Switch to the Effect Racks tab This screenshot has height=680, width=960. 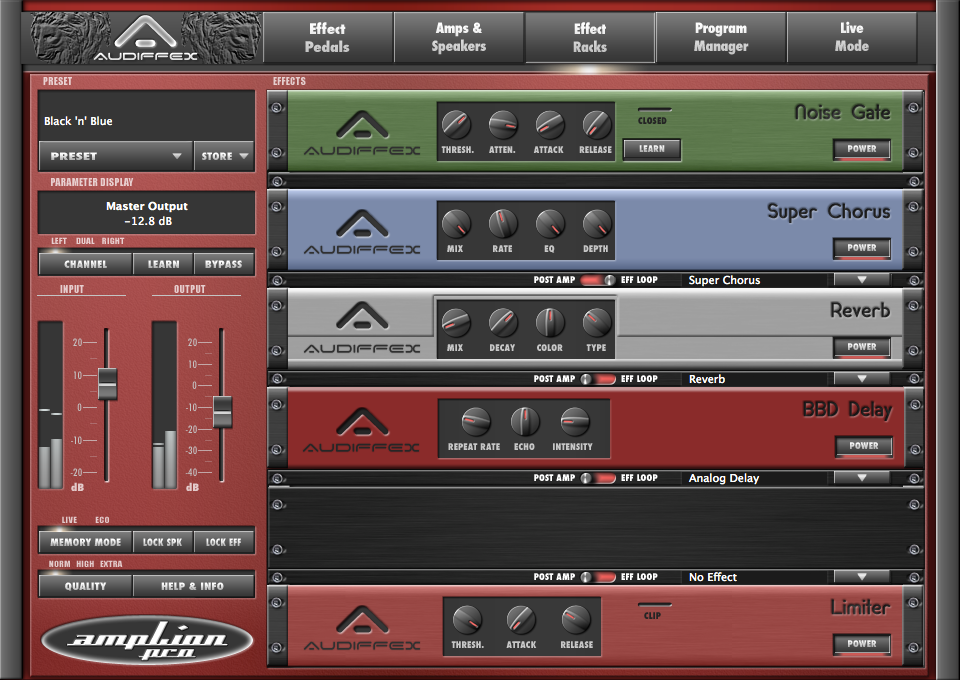590,37
